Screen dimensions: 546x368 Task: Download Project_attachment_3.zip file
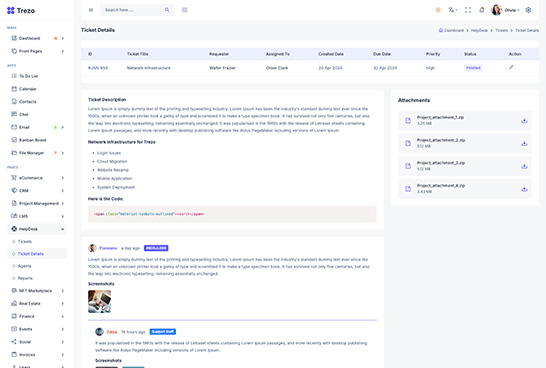[524, 166]
